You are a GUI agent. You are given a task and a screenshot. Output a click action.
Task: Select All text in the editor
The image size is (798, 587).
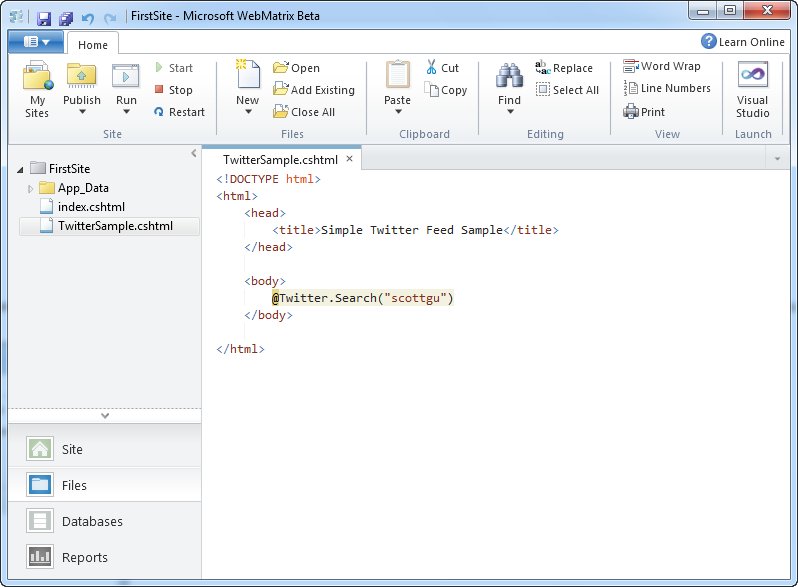pyautogui.click(x=567, y=90)
